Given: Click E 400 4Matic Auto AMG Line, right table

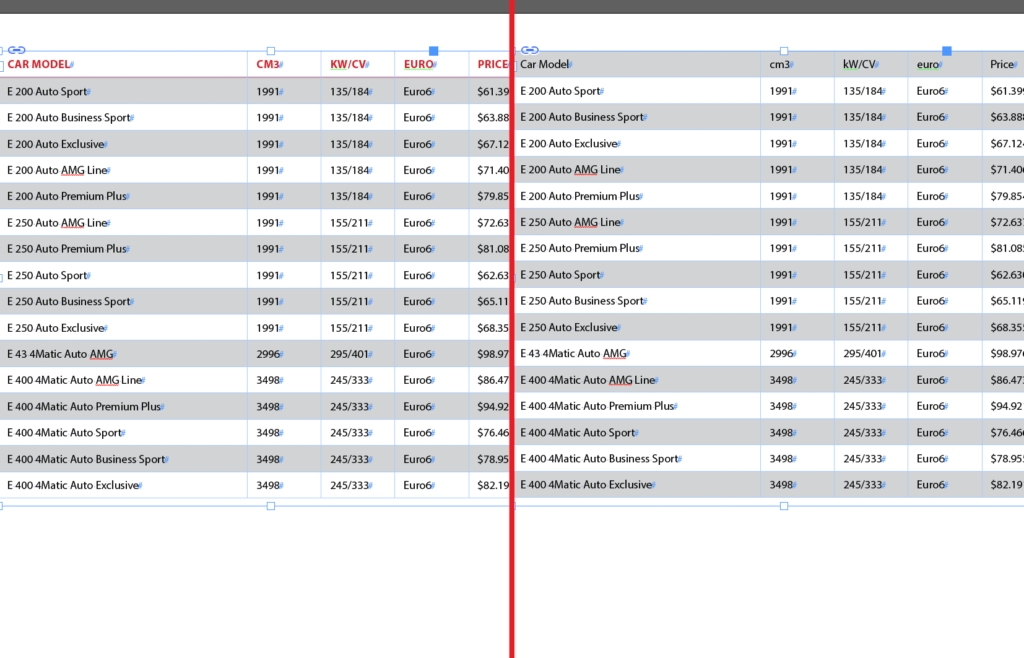Looking at the screenshot, I should click(x=588, y=380).
